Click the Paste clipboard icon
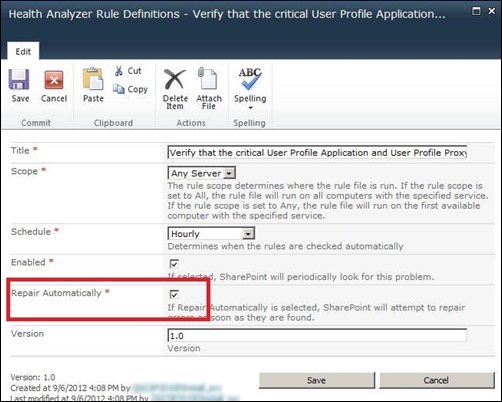Viewport: 502px width, 402px height. [93, 79]
